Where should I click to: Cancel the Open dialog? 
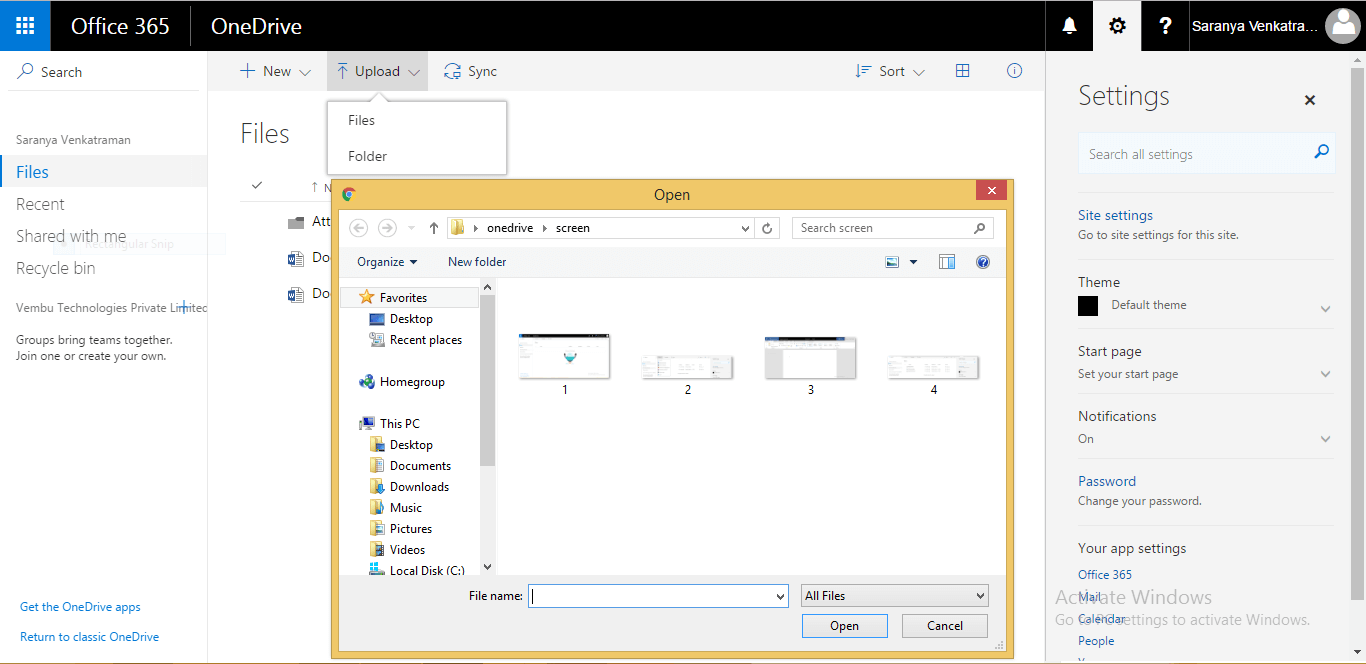pyautogui.click(x=945, y=626)
